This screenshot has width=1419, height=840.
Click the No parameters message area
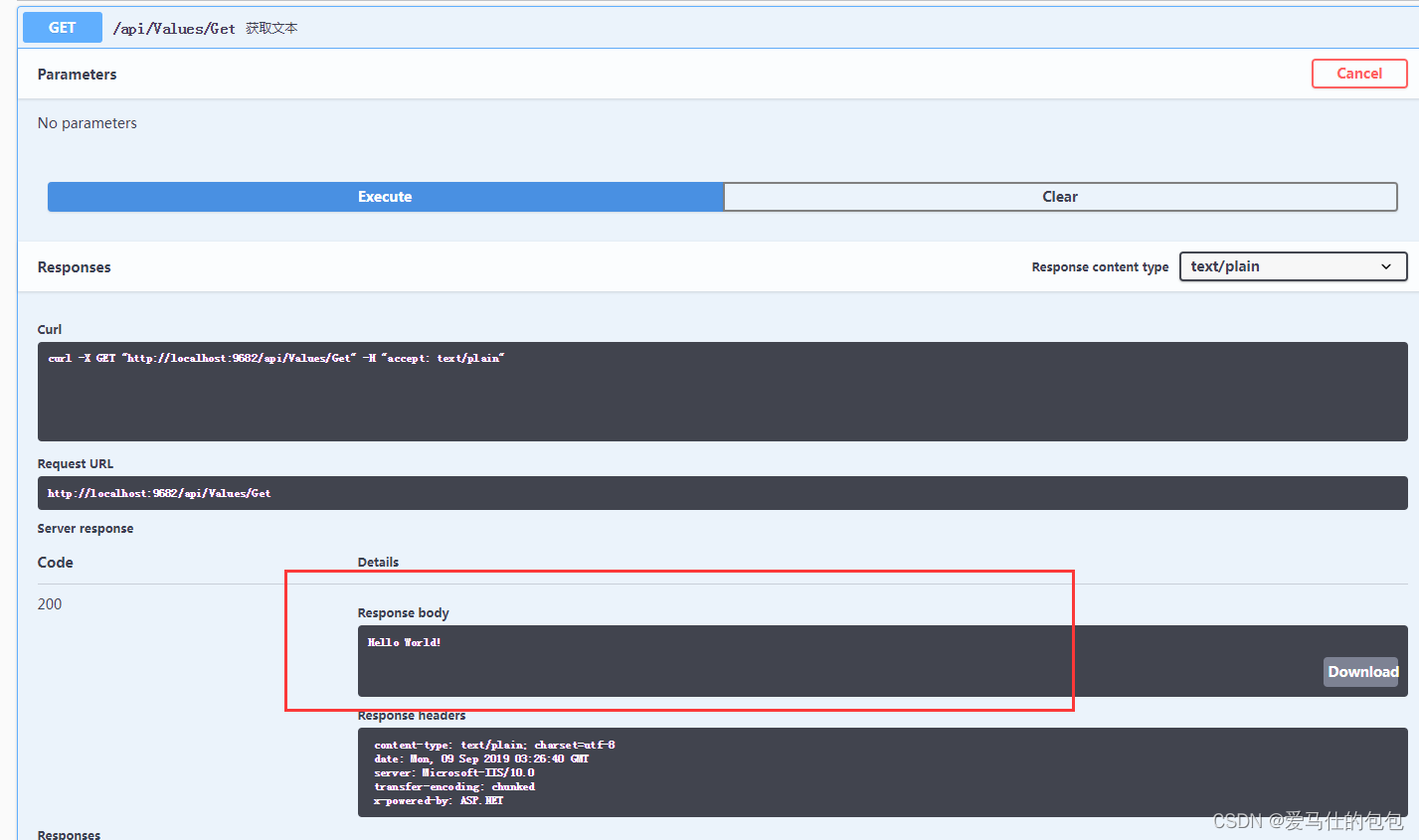[88, 122]
